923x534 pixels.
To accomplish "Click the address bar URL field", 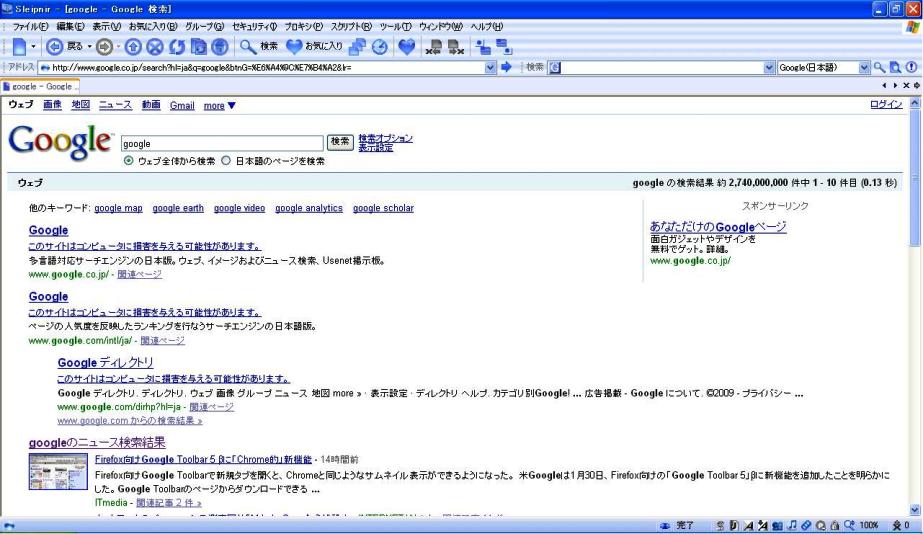I will click(x=261, y=68).
